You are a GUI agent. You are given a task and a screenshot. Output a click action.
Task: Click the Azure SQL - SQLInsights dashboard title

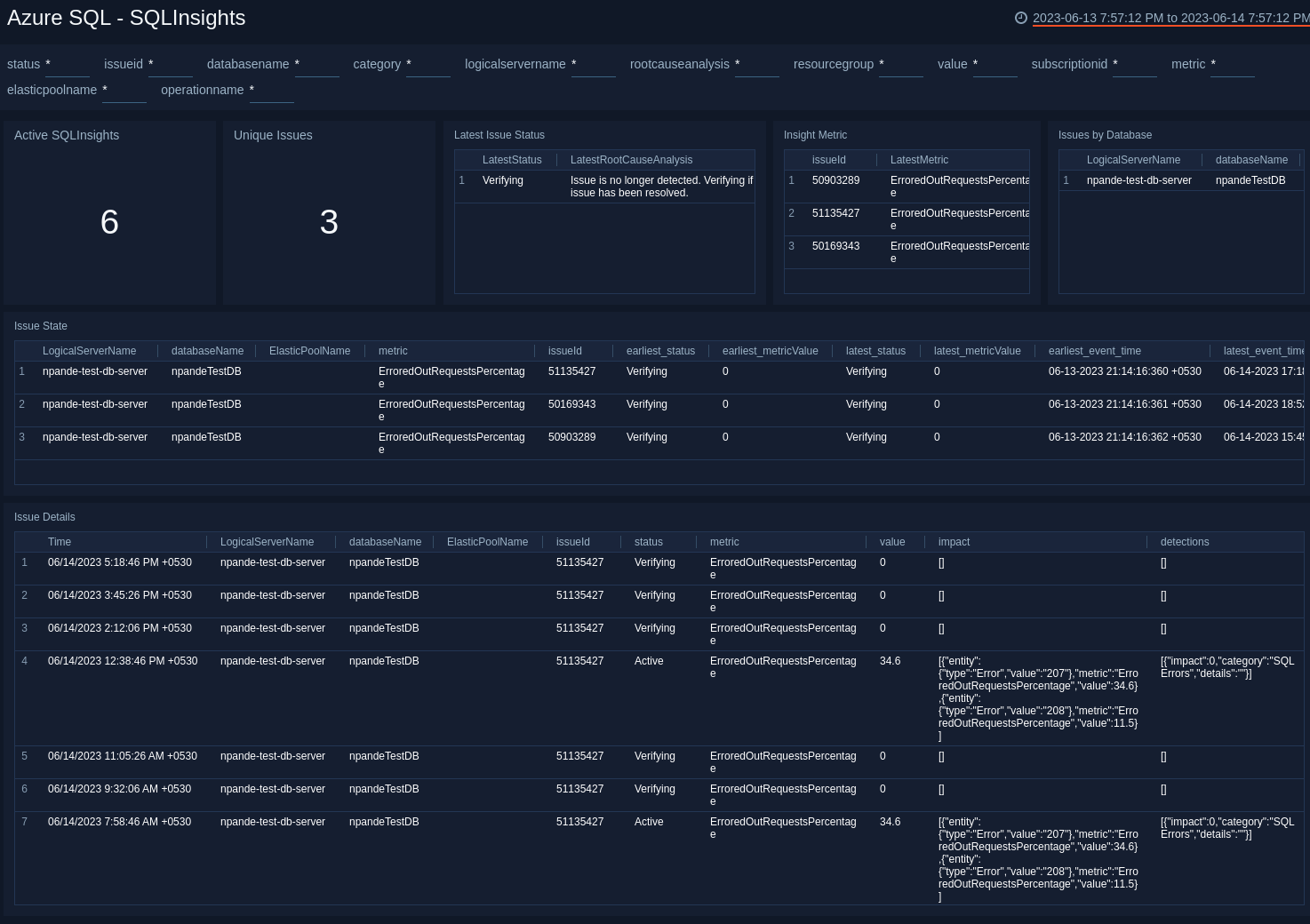tap(126, 18)
